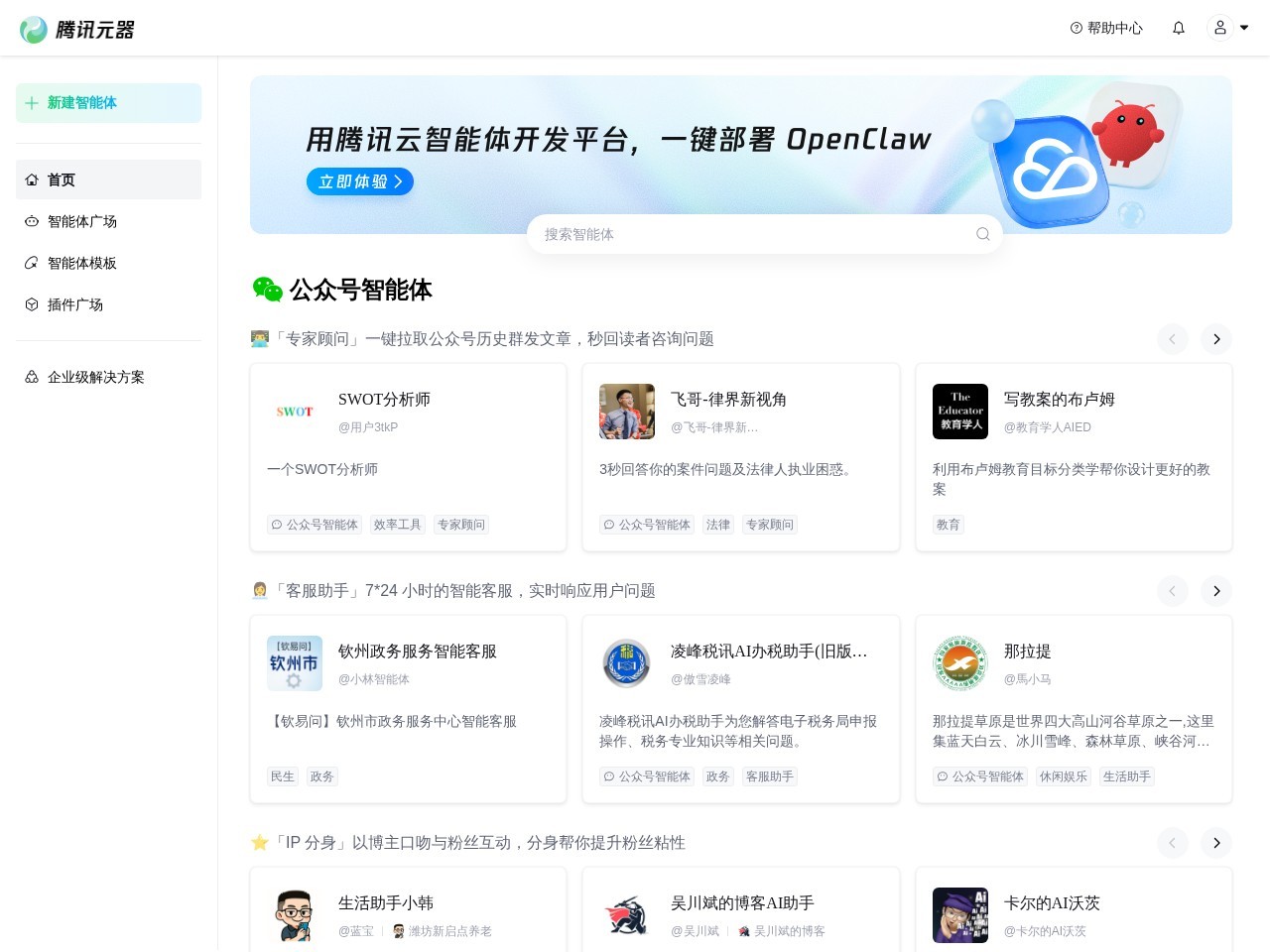Image resolution: width=1270 pixels, height=952 pixels.
Task: Open the 卡尔的AI沃茨 avatar
Action: pyautogui.click(x=960, y=915)
